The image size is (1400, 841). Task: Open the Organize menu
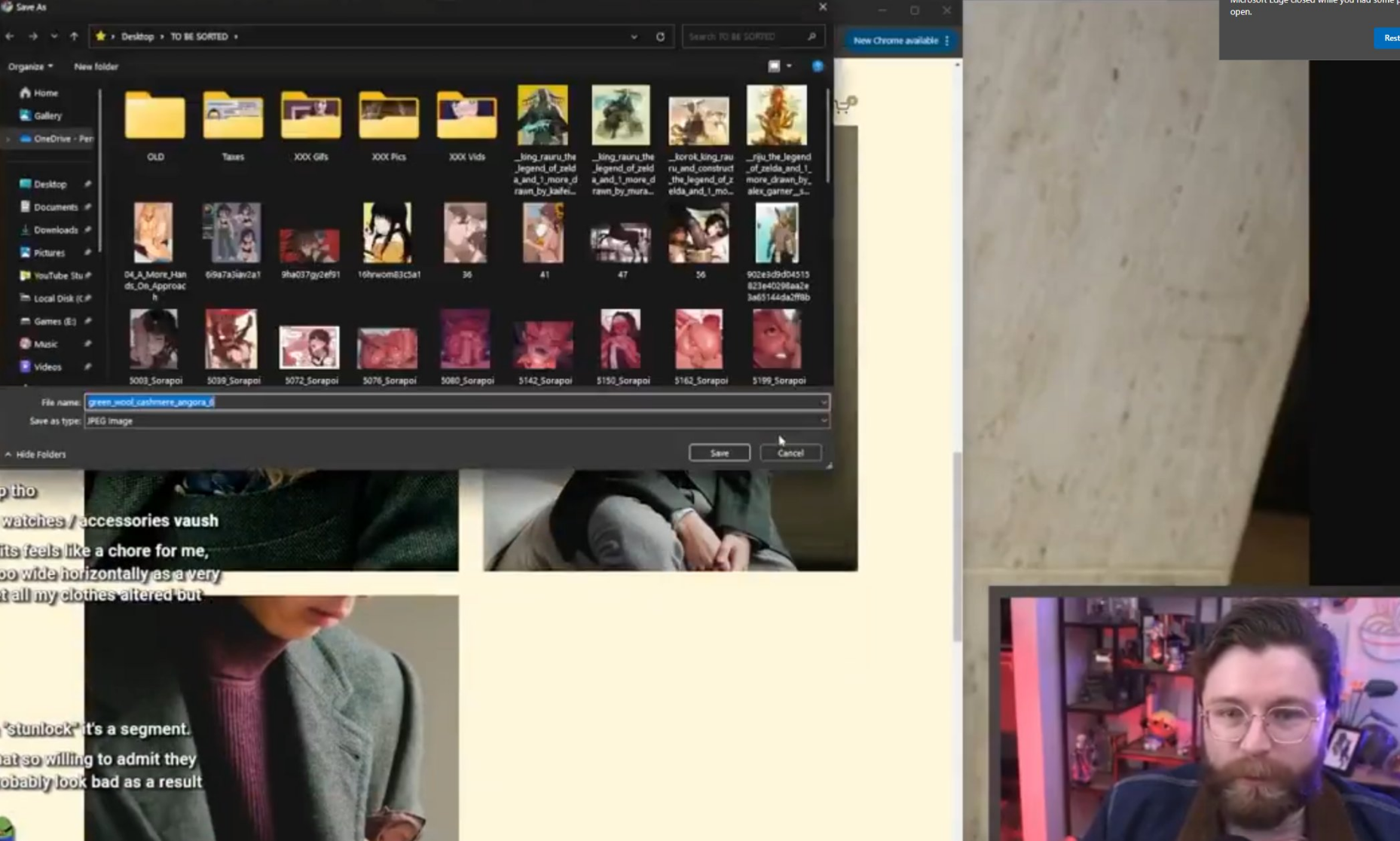point(30,66)
